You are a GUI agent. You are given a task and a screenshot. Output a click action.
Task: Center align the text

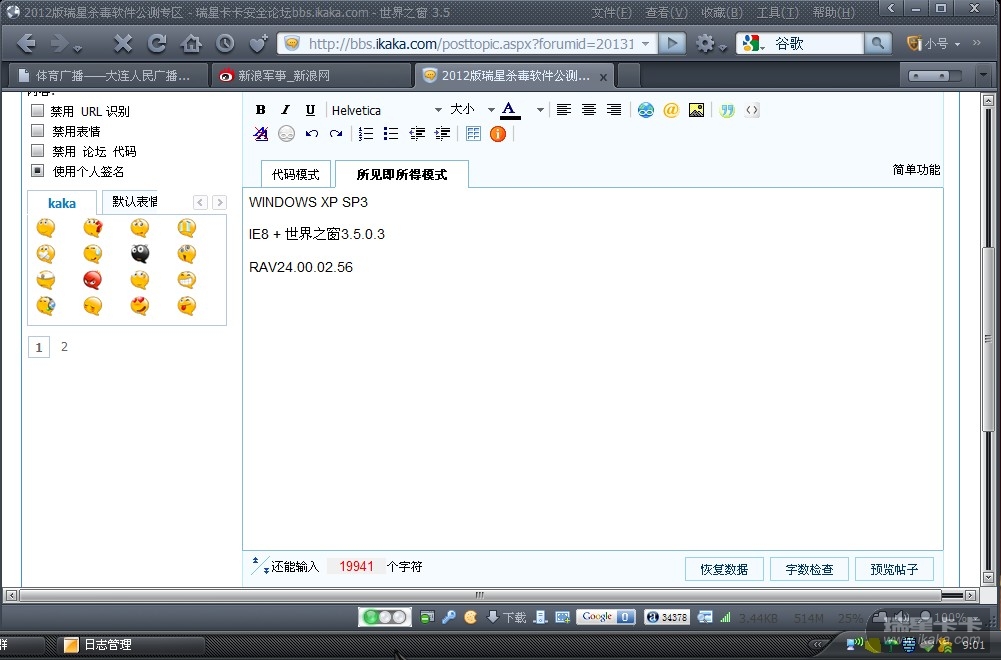point(589,110)
